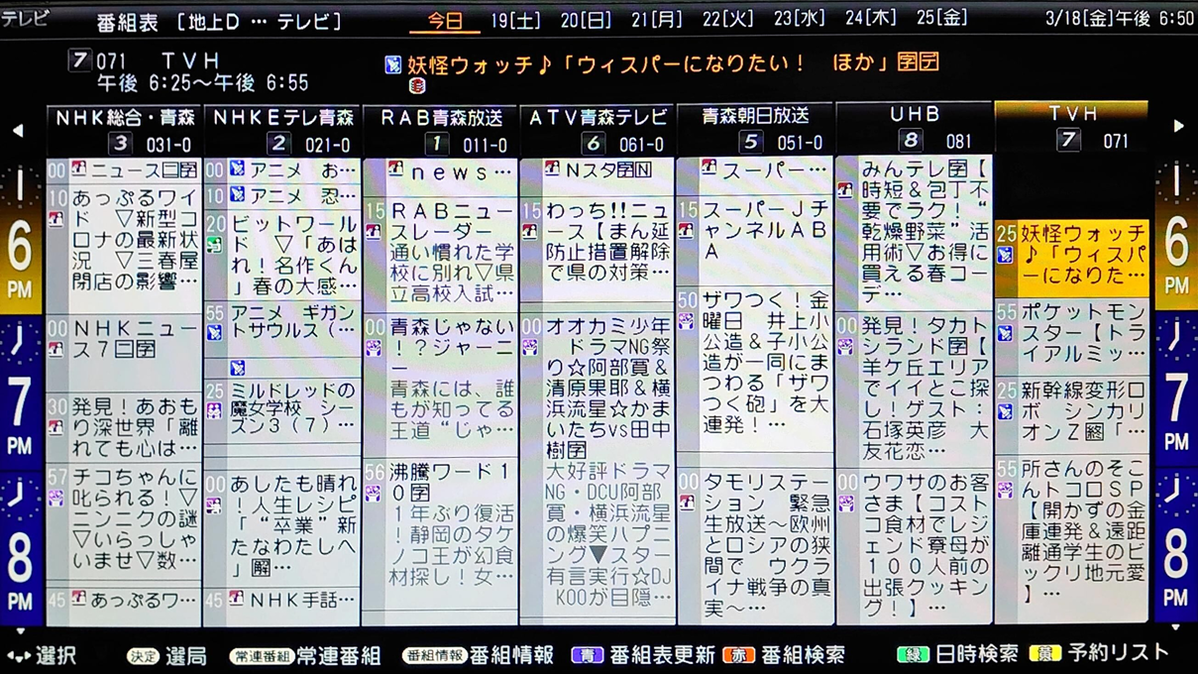Select the 沸騰ワード10 program

[440, 534]
